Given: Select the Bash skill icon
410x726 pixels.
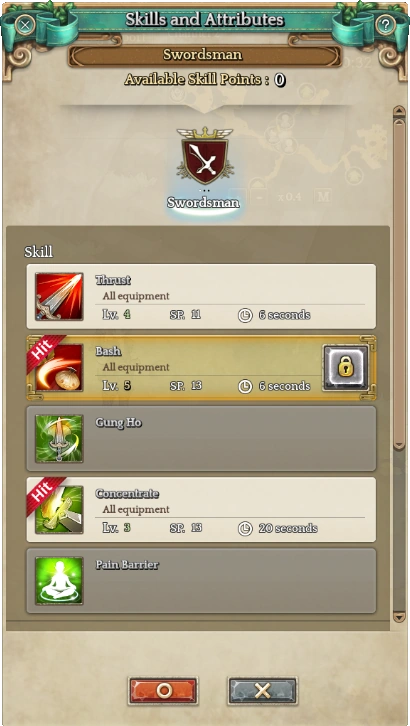Looking at the screenshot, I should pyautogui.click(x=59, y=368).
